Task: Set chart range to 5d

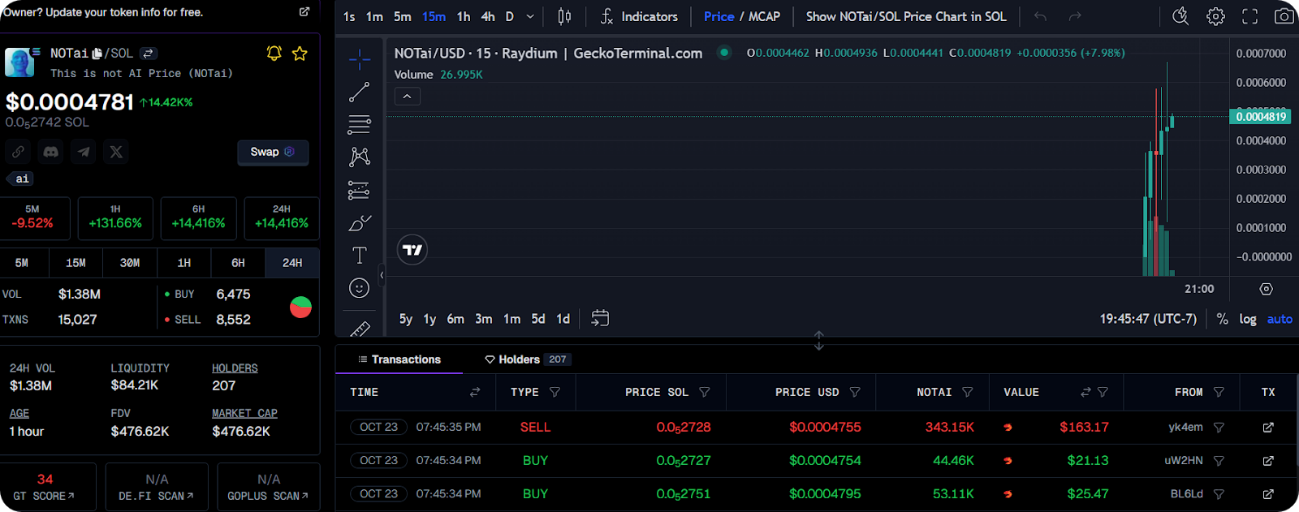Action: click(538, 319)
